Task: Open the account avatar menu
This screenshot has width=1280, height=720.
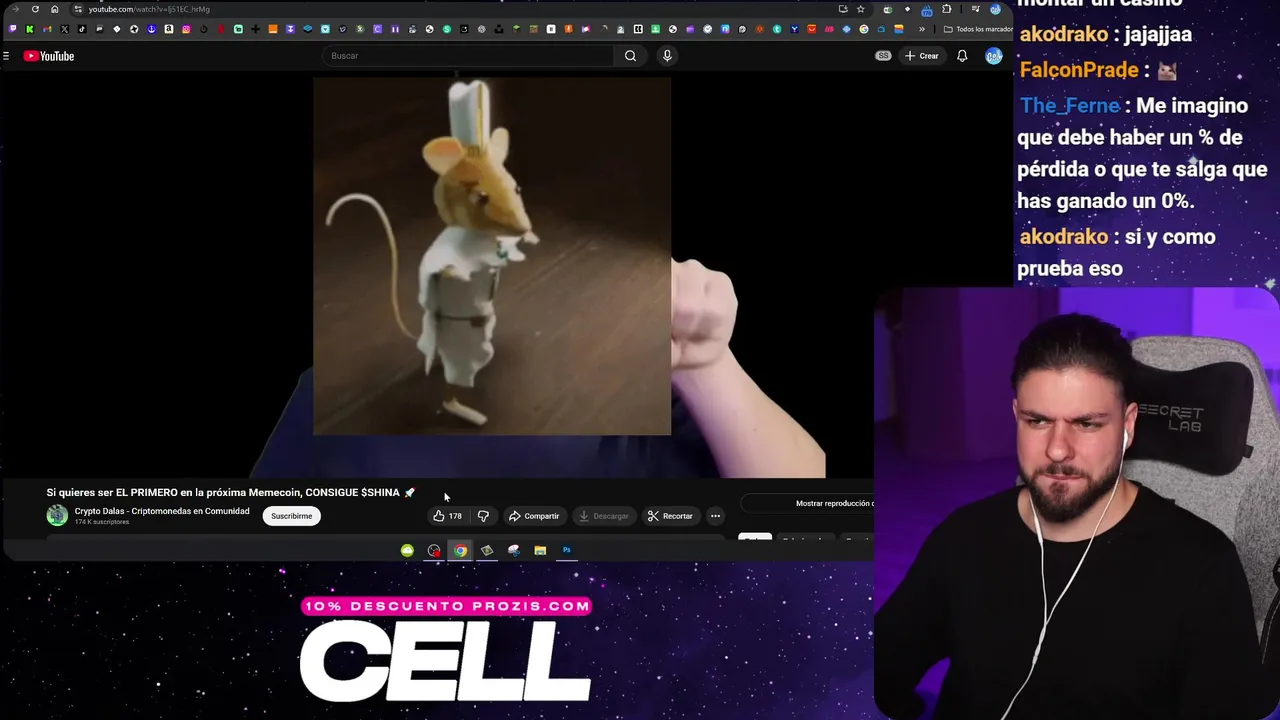Action: click(993, 56)
